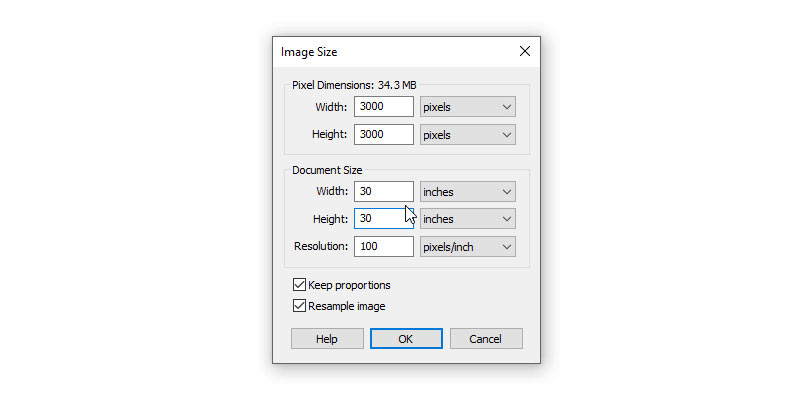Confirm changes with the OK button
Screen dimensions: 800x411
pos(406,339)
